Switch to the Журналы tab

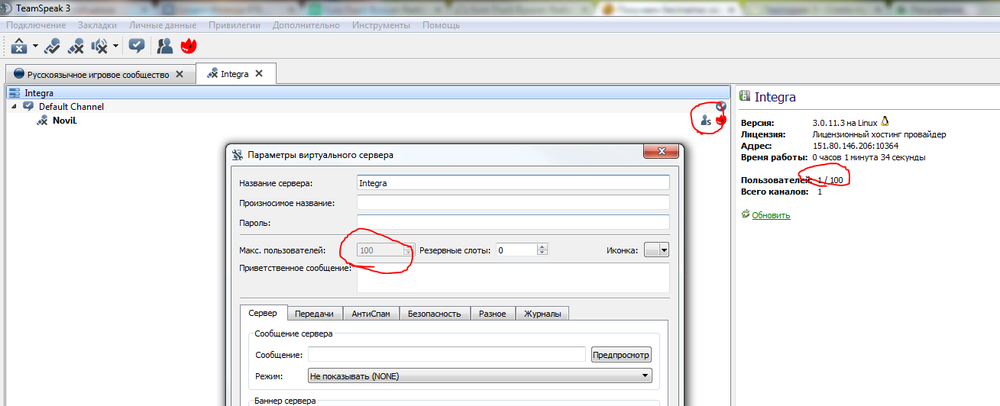542,314
